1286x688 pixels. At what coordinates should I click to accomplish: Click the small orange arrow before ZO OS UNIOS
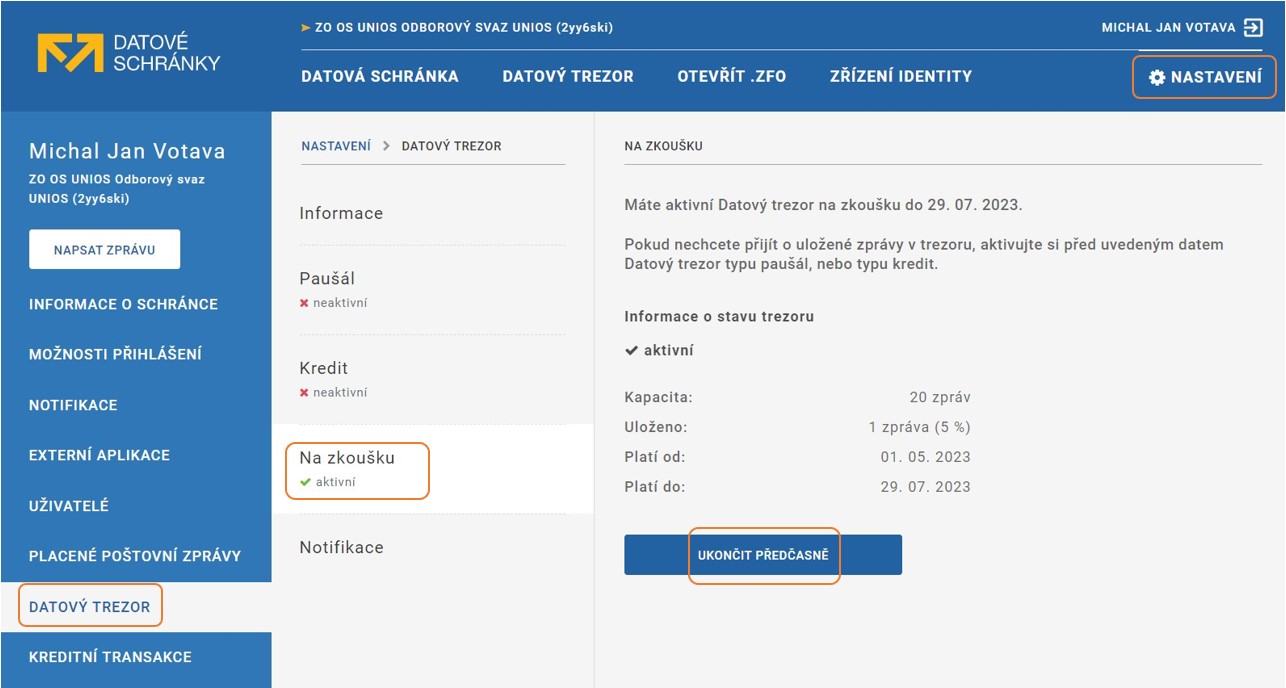click(306, 28)
